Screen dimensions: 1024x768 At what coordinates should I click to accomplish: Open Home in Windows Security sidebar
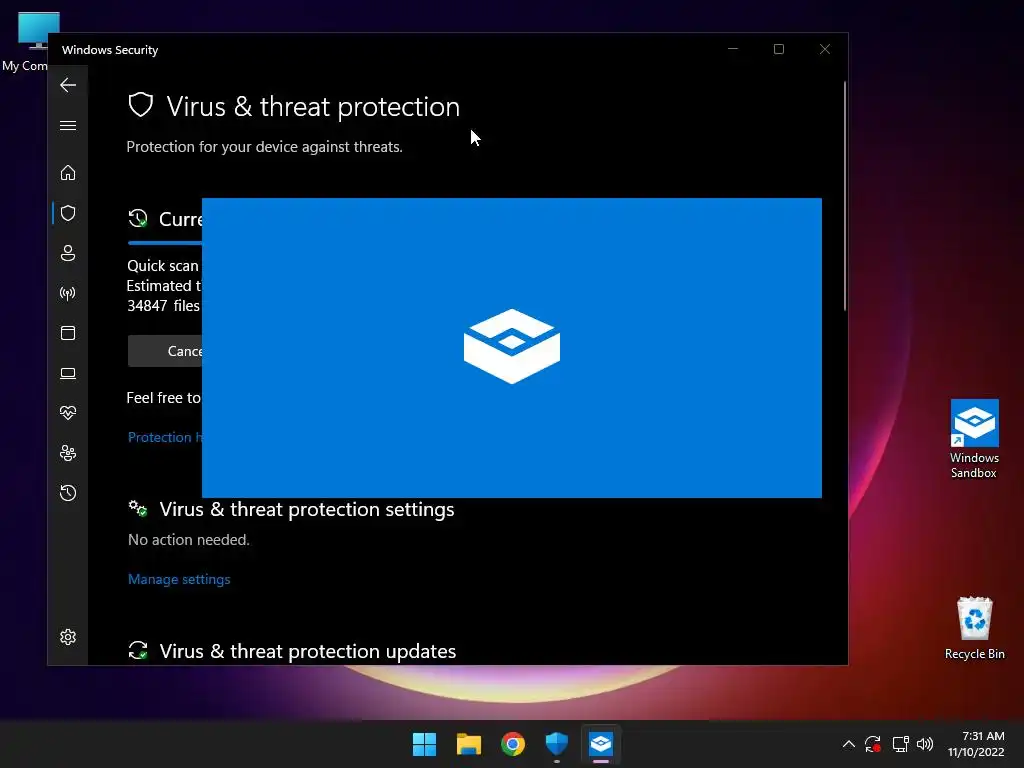68,173
